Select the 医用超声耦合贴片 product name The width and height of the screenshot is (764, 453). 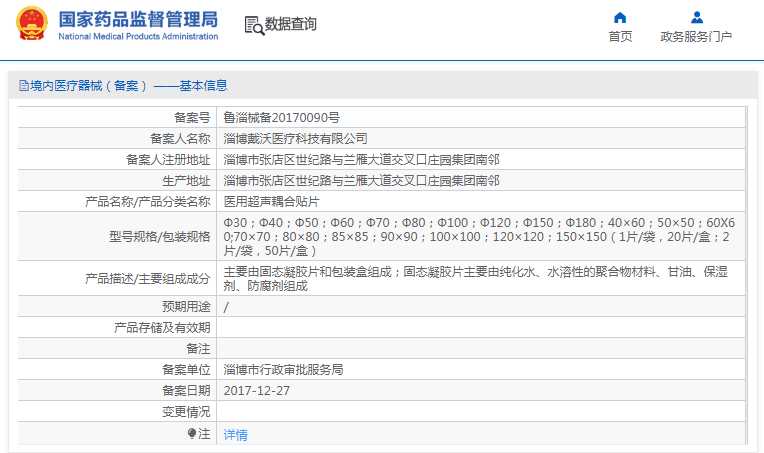[x=271, y=201]
